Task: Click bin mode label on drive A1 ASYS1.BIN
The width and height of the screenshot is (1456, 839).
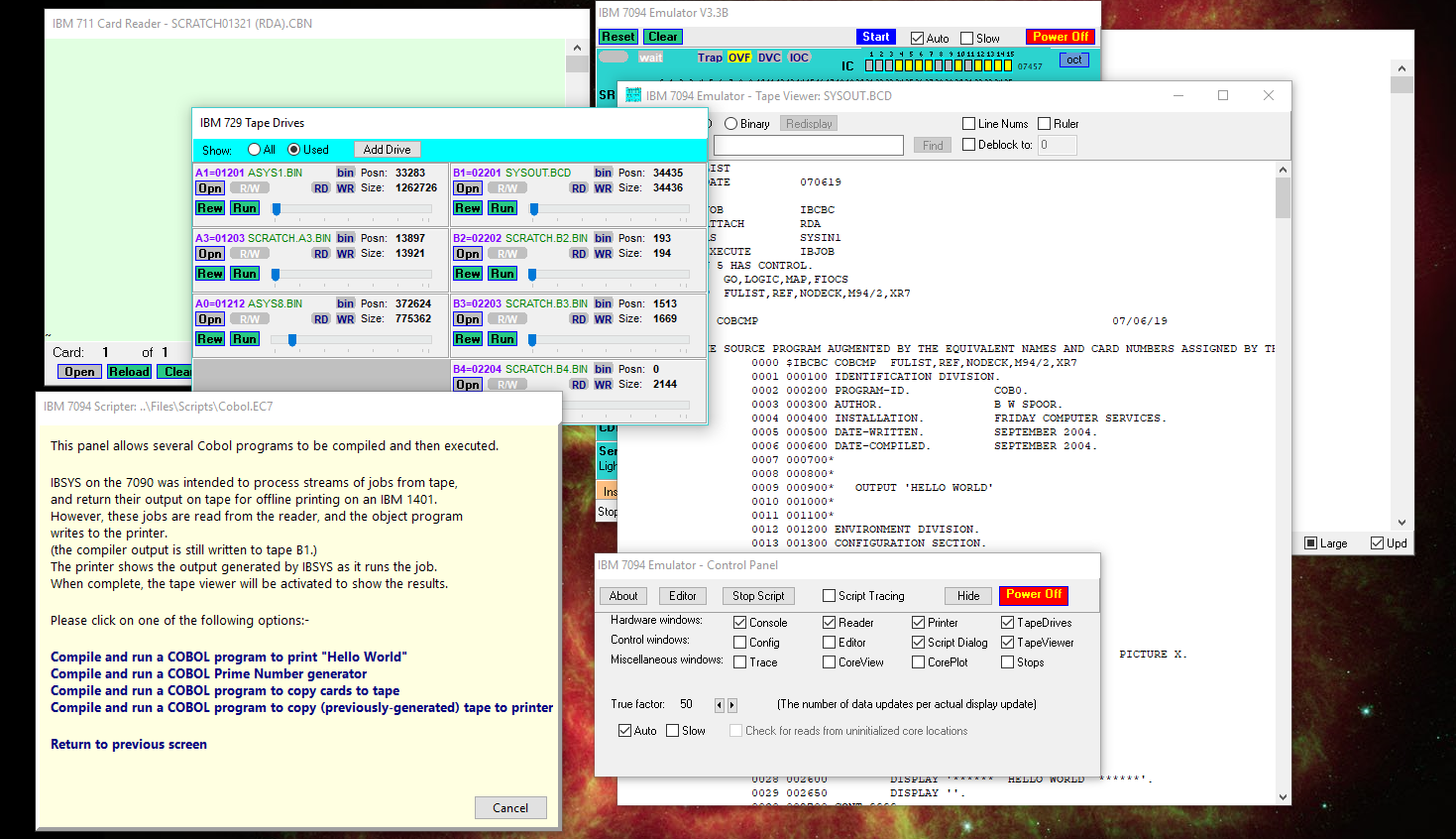Action: coord(345,173)
